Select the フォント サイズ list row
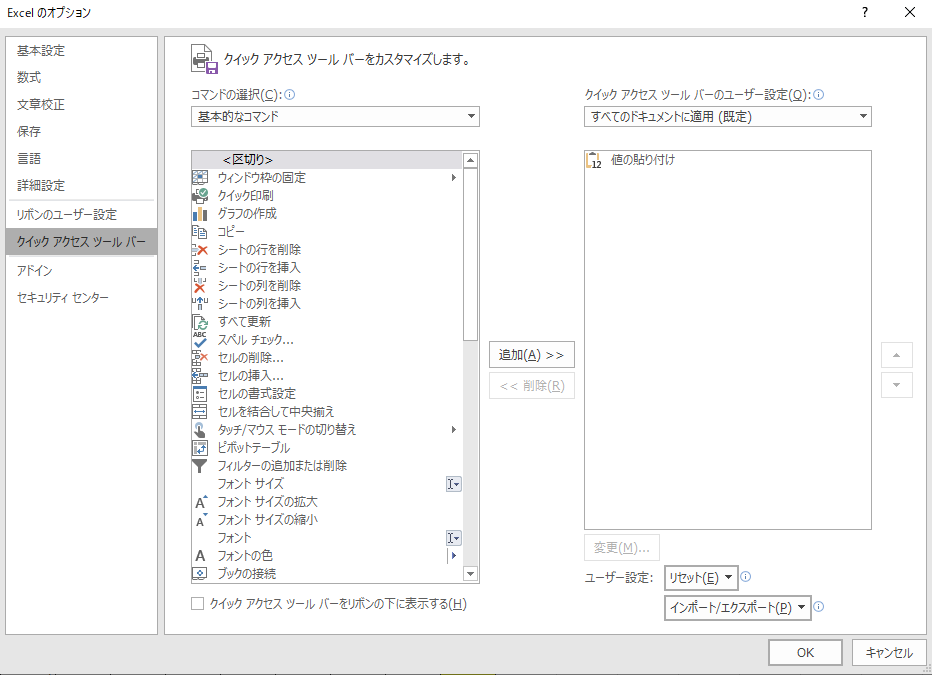This screenshot has width=932, height=675. point(327,484)
